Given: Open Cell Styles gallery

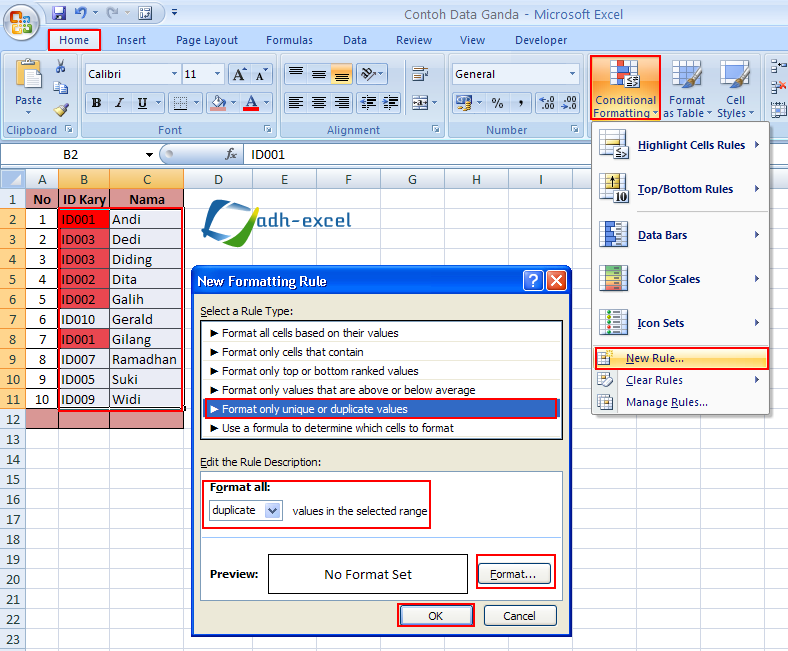Looking at the screenshot, I should coord(735,88).
